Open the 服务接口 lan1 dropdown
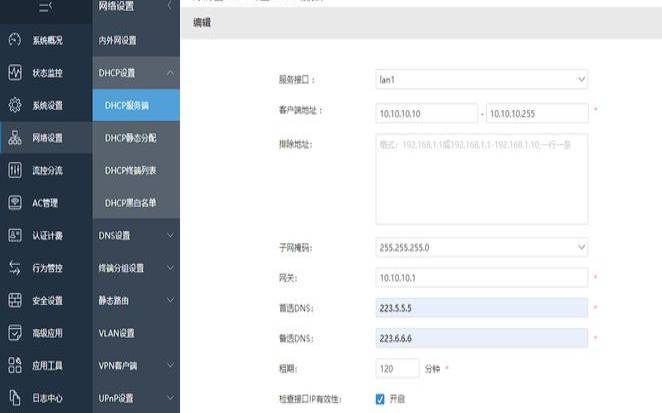 click(x=481, y=79)
